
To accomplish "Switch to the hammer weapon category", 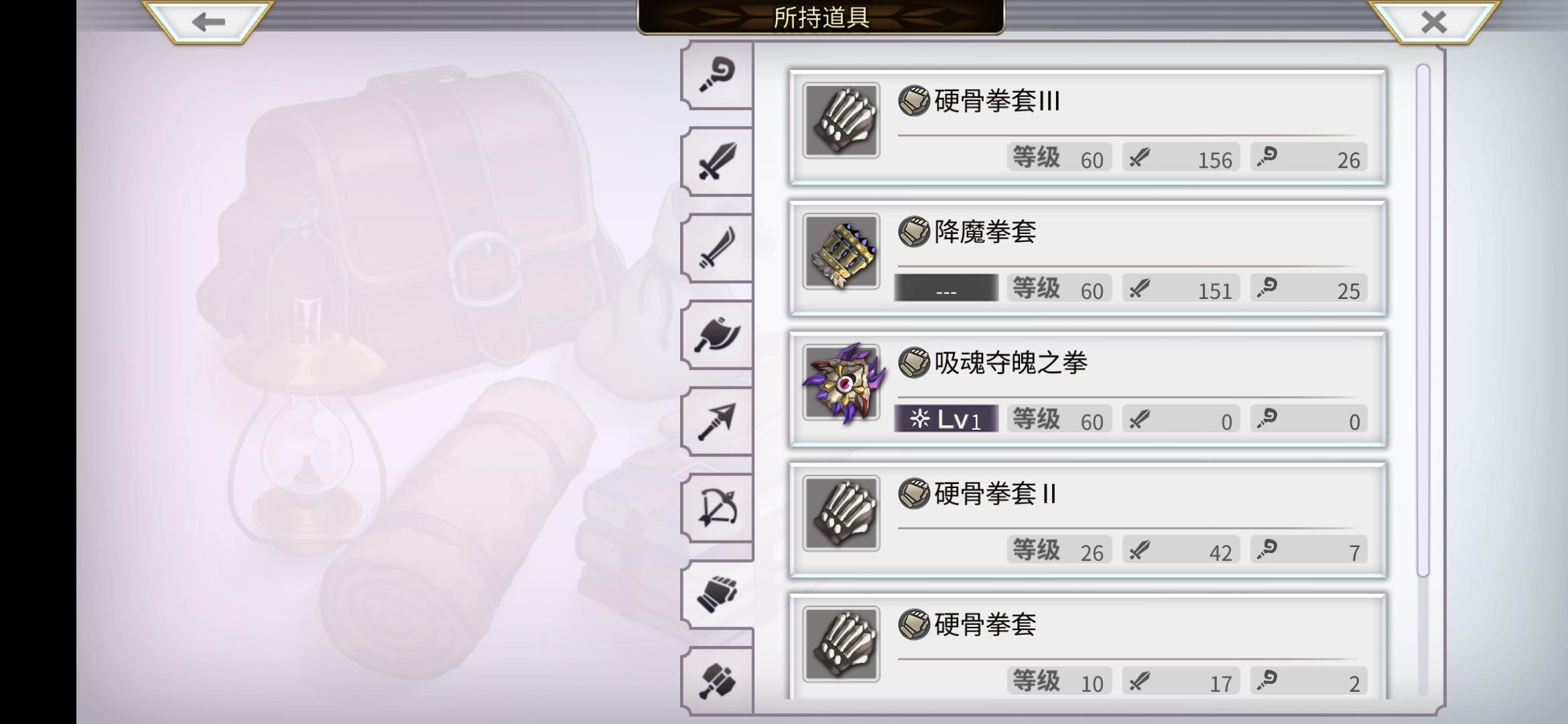I will pyautogui.click(x=716, y=680).
